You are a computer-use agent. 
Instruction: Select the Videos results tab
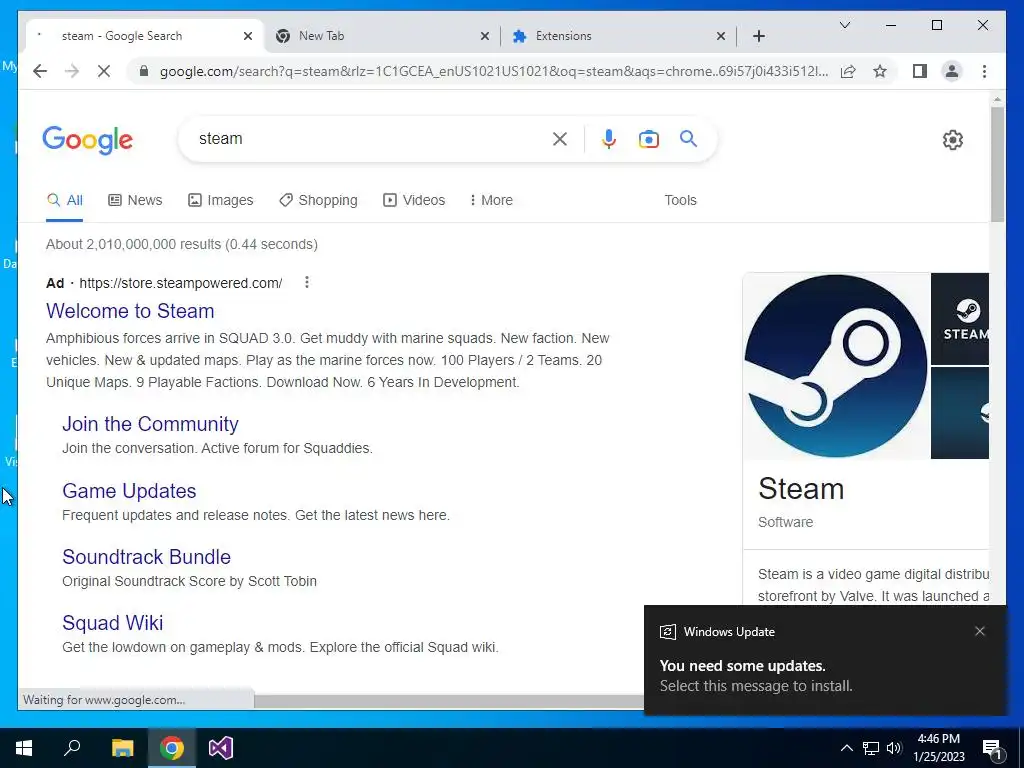[x=414, y=200]
